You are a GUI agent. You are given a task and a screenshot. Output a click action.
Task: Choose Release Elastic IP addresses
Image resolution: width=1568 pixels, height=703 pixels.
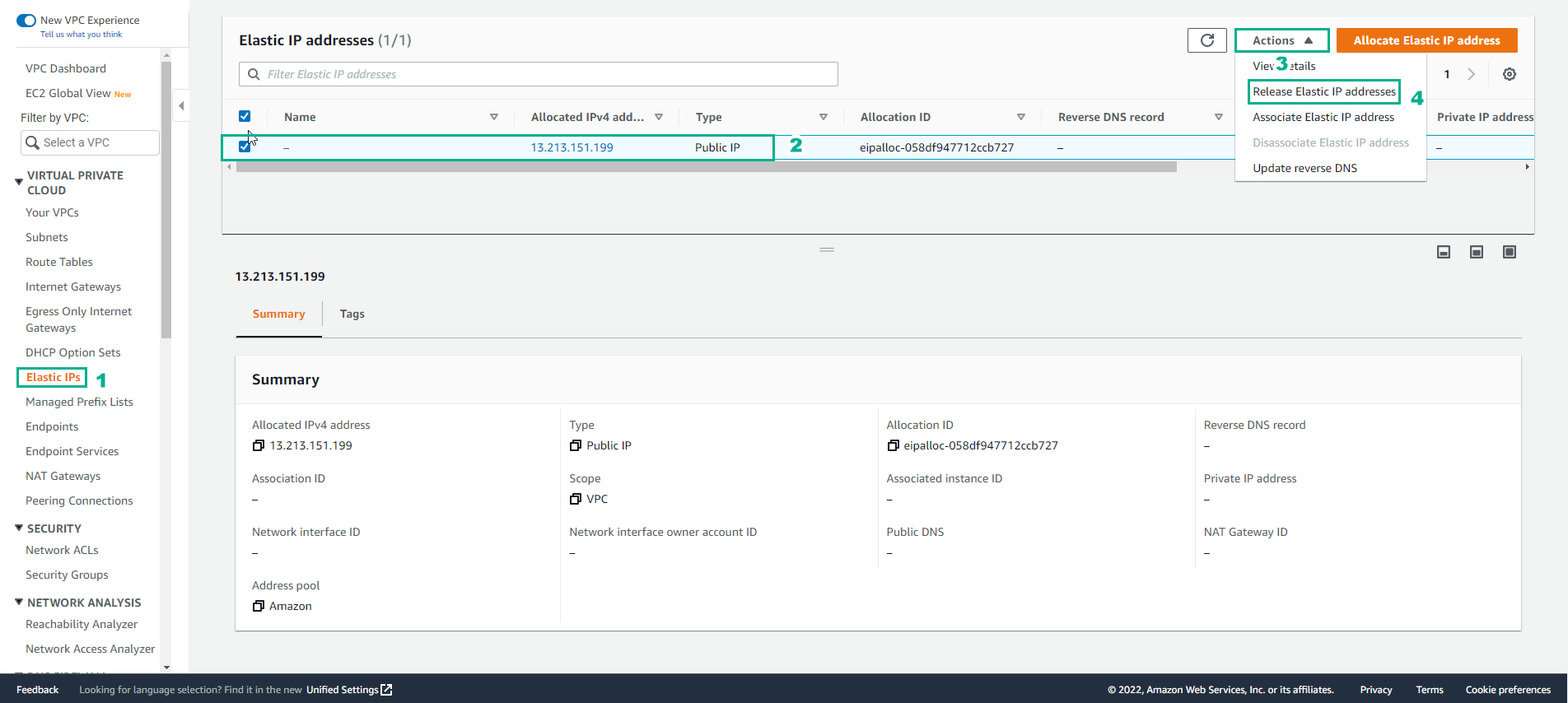click(x=1324, y=91)
